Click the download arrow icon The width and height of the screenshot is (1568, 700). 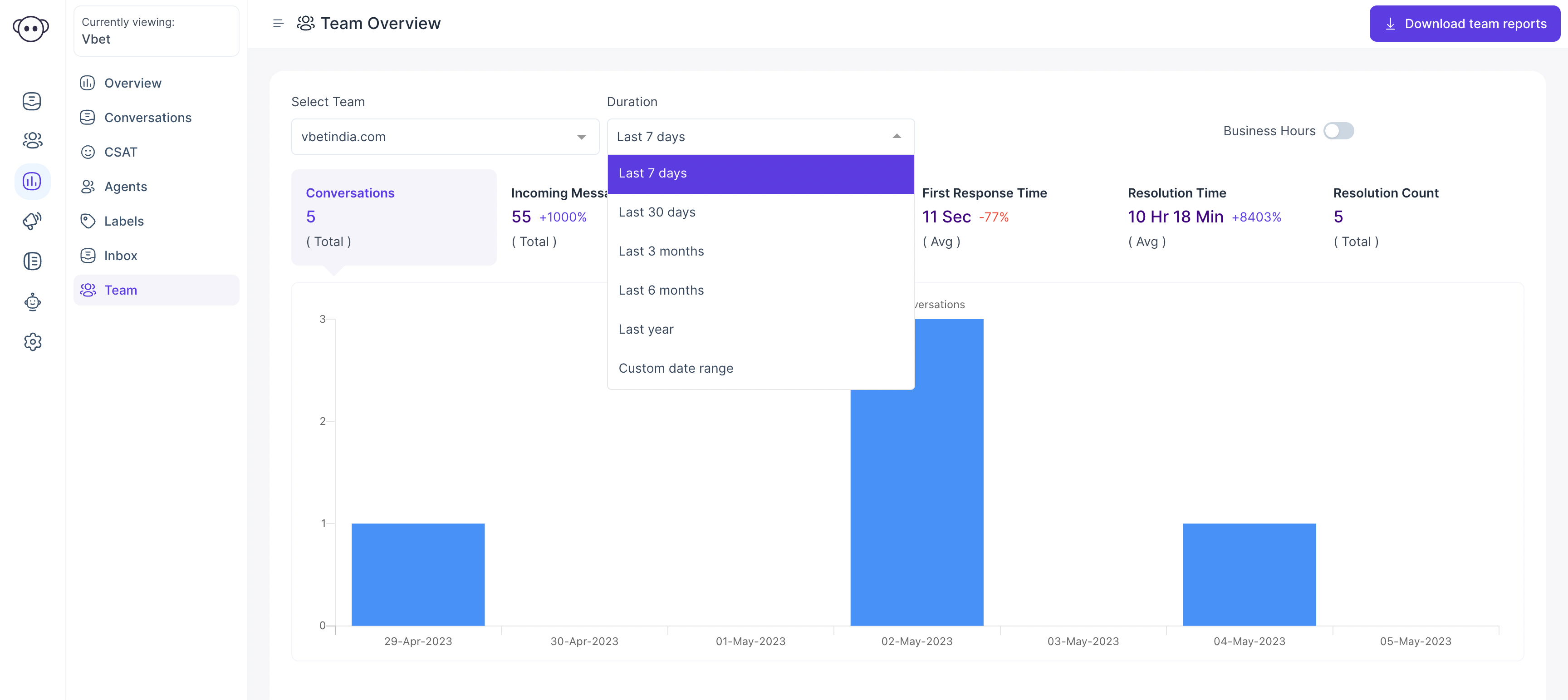[x=1390, y=24]
